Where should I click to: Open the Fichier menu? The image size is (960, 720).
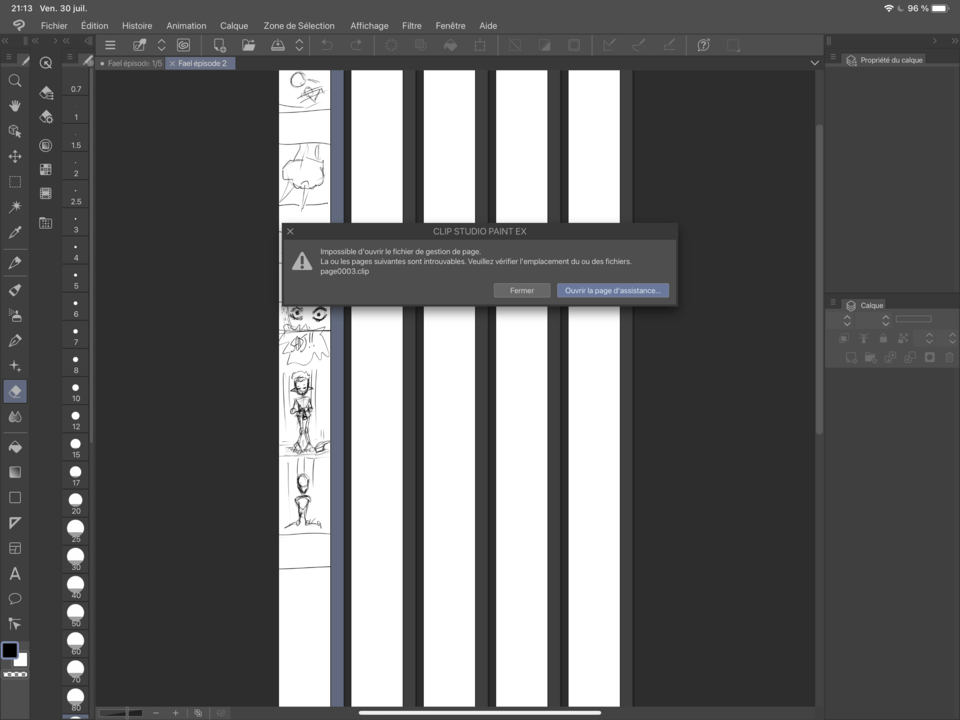point(54,25)
